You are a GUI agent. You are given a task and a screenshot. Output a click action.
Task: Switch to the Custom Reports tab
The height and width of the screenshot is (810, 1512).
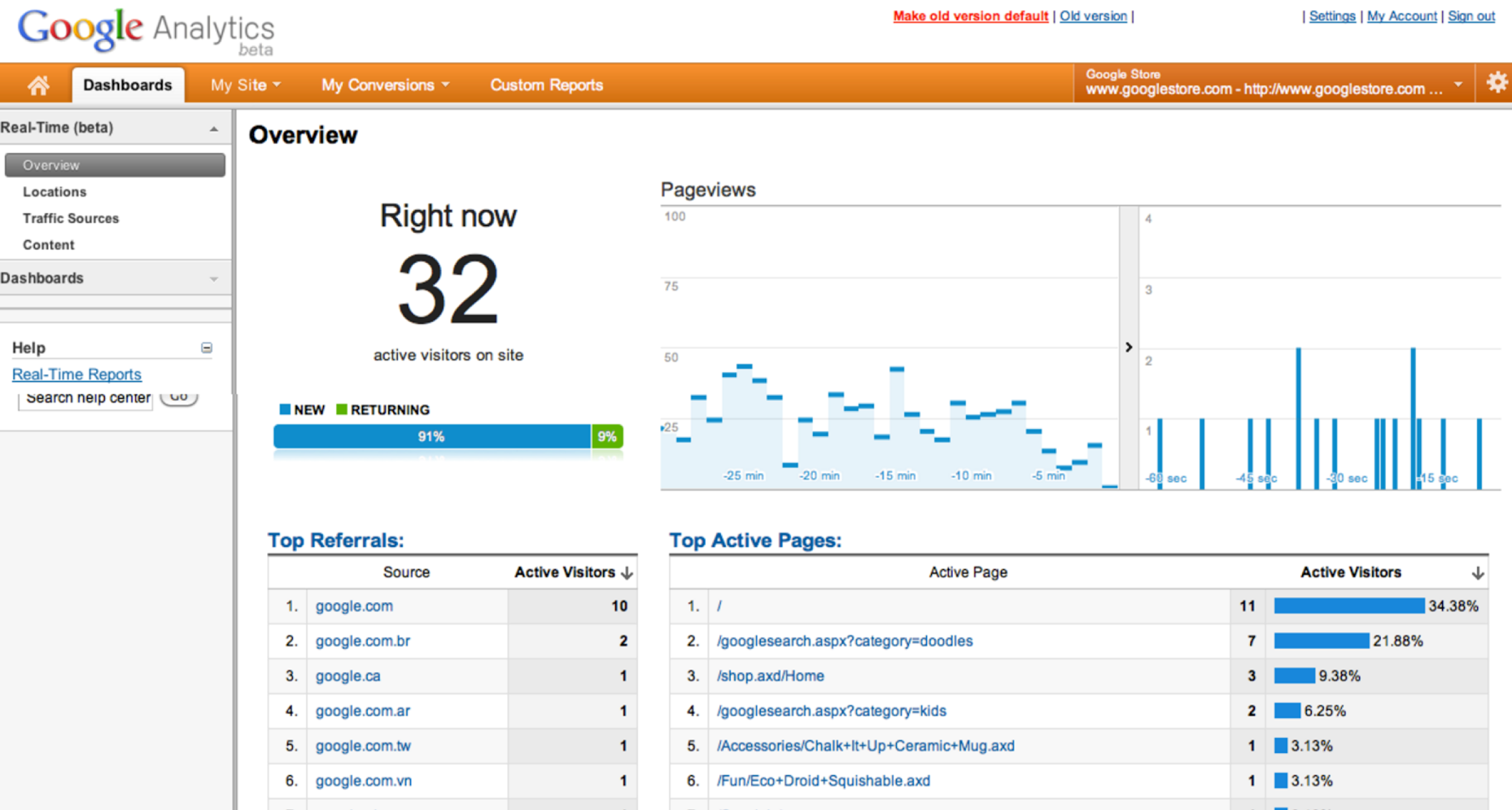[x=546, y=85]
